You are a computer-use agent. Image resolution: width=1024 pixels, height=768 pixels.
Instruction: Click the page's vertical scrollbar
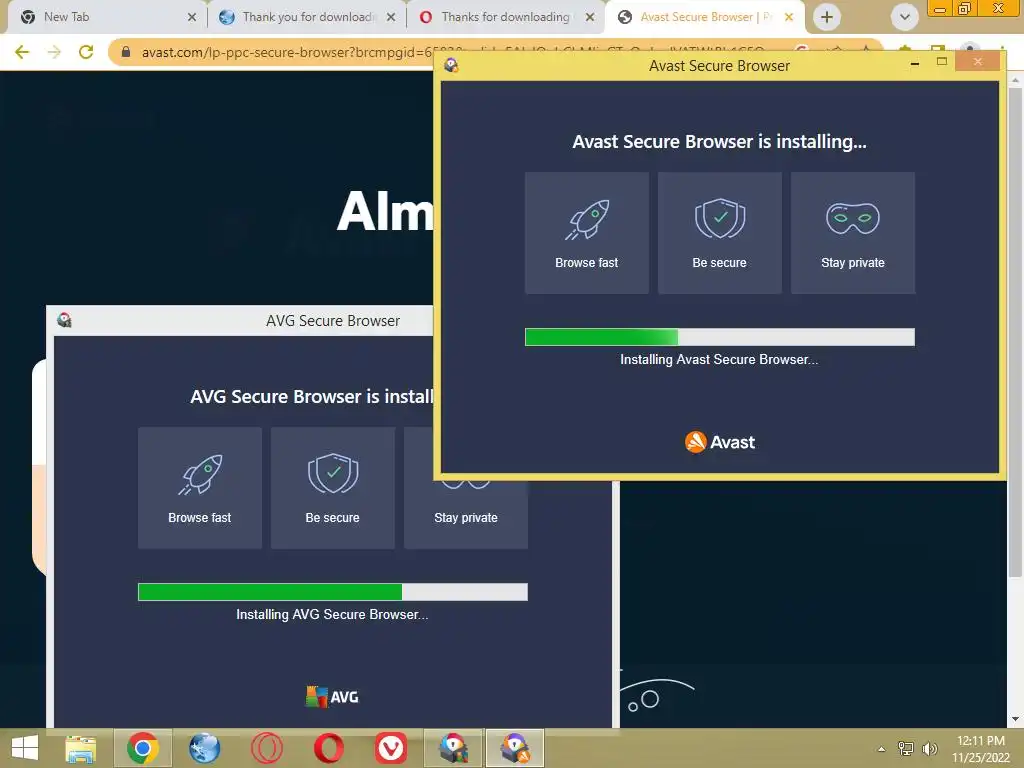[1015, 333]
